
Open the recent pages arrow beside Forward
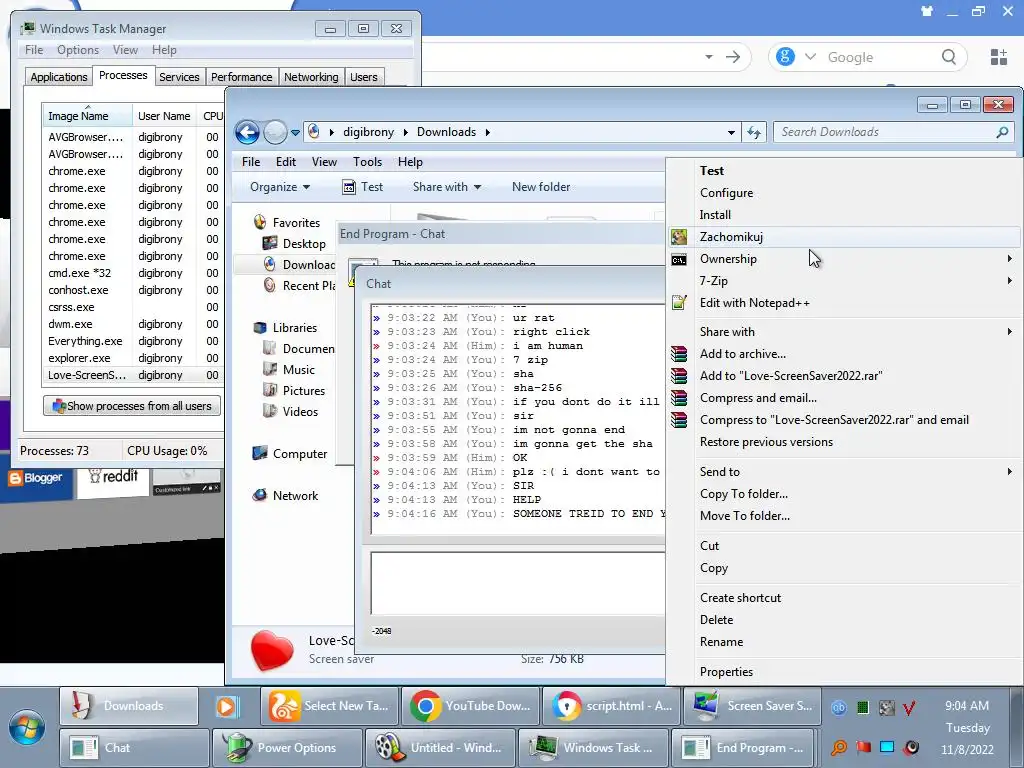295,133
